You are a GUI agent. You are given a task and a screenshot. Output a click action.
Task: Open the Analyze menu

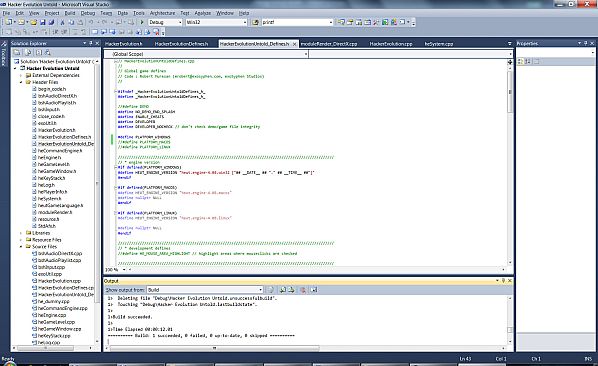pos(203,13)
